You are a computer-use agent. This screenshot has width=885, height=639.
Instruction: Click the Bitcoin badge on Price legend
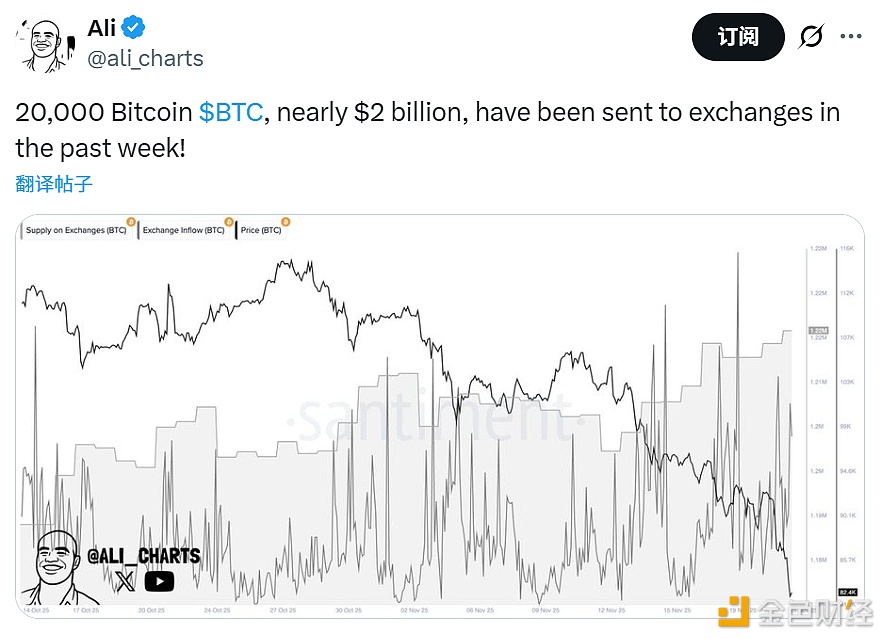point(285,221)
